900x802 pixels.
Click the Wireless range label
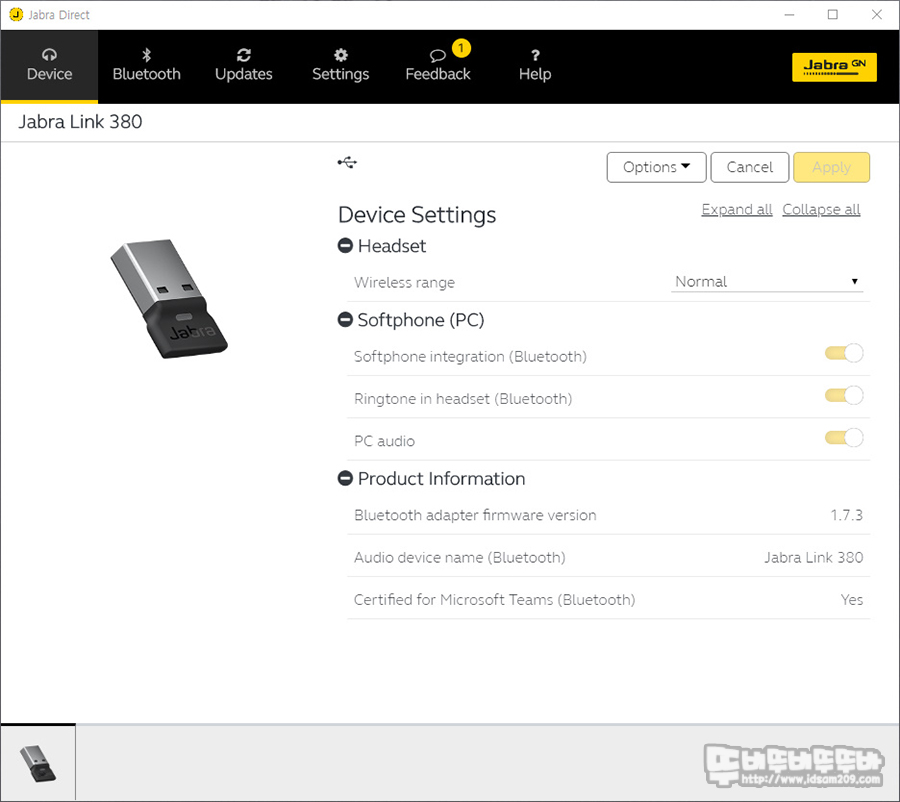coord(404,282)
